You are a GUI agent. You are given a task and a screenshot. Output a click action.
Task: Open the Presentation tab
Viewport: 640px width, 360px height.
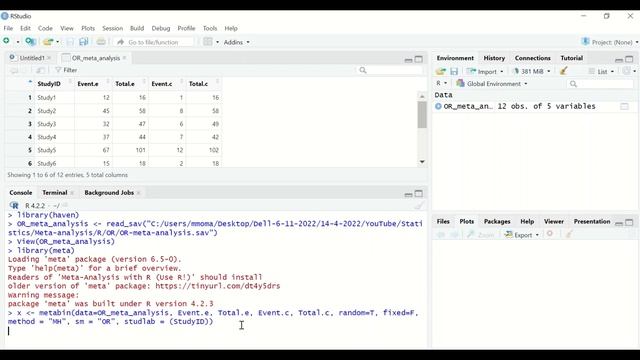tap(592, 222)
